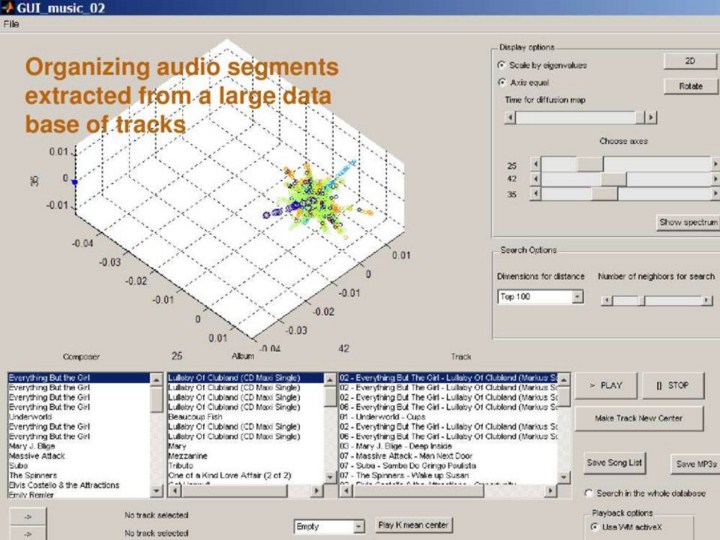This screenshot has width=720, height=540.
Task: Select Use WM activeX playback option
Action: [x=594, y=526]
